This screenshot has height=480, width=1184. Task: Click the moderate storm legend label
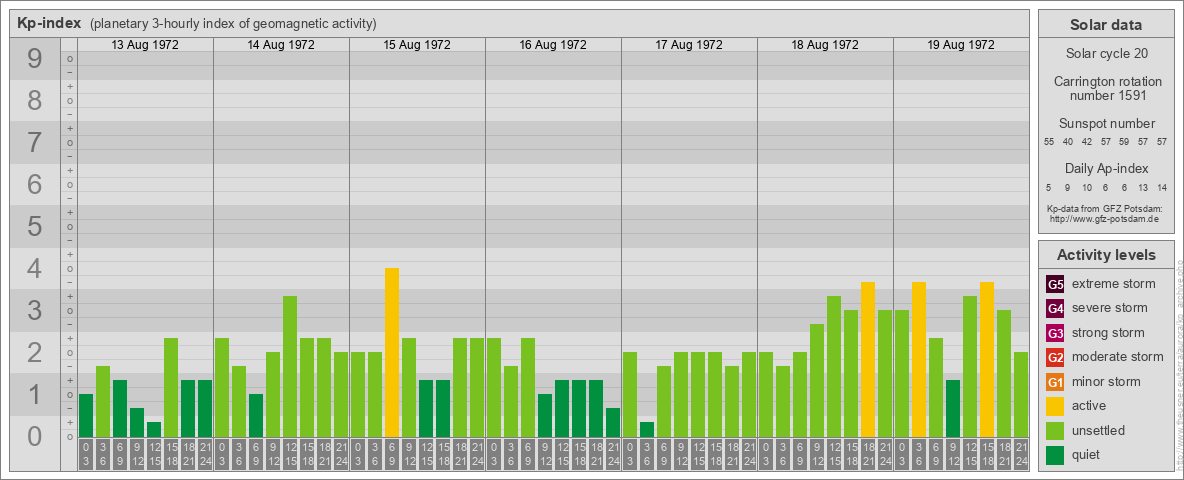click(x=1118, y=356)
